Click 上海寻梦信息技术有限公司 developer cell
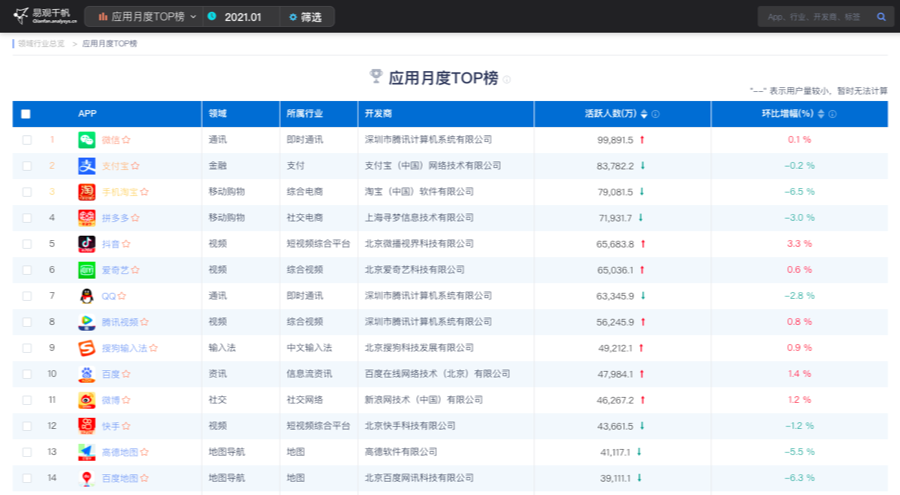 pyautogui.click(x=419, y=218)
